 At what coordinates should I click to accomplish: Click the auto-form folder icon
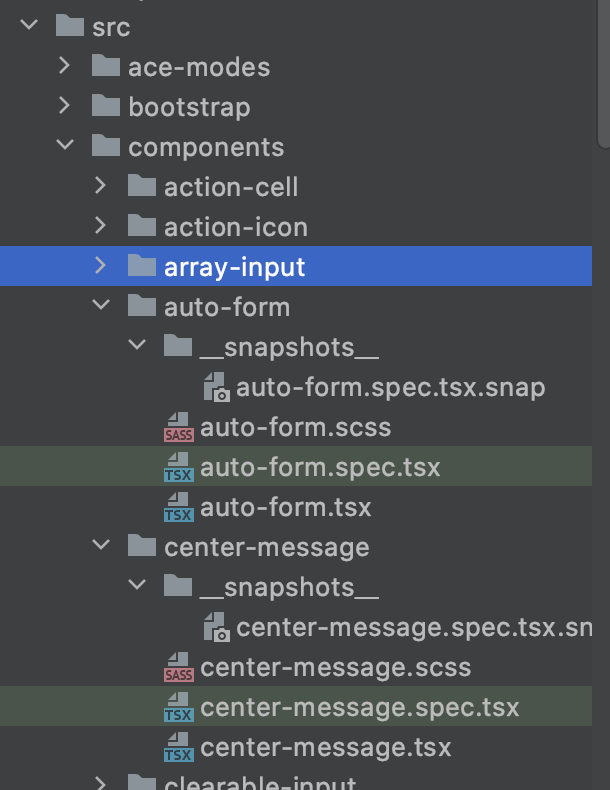[142, 305]
